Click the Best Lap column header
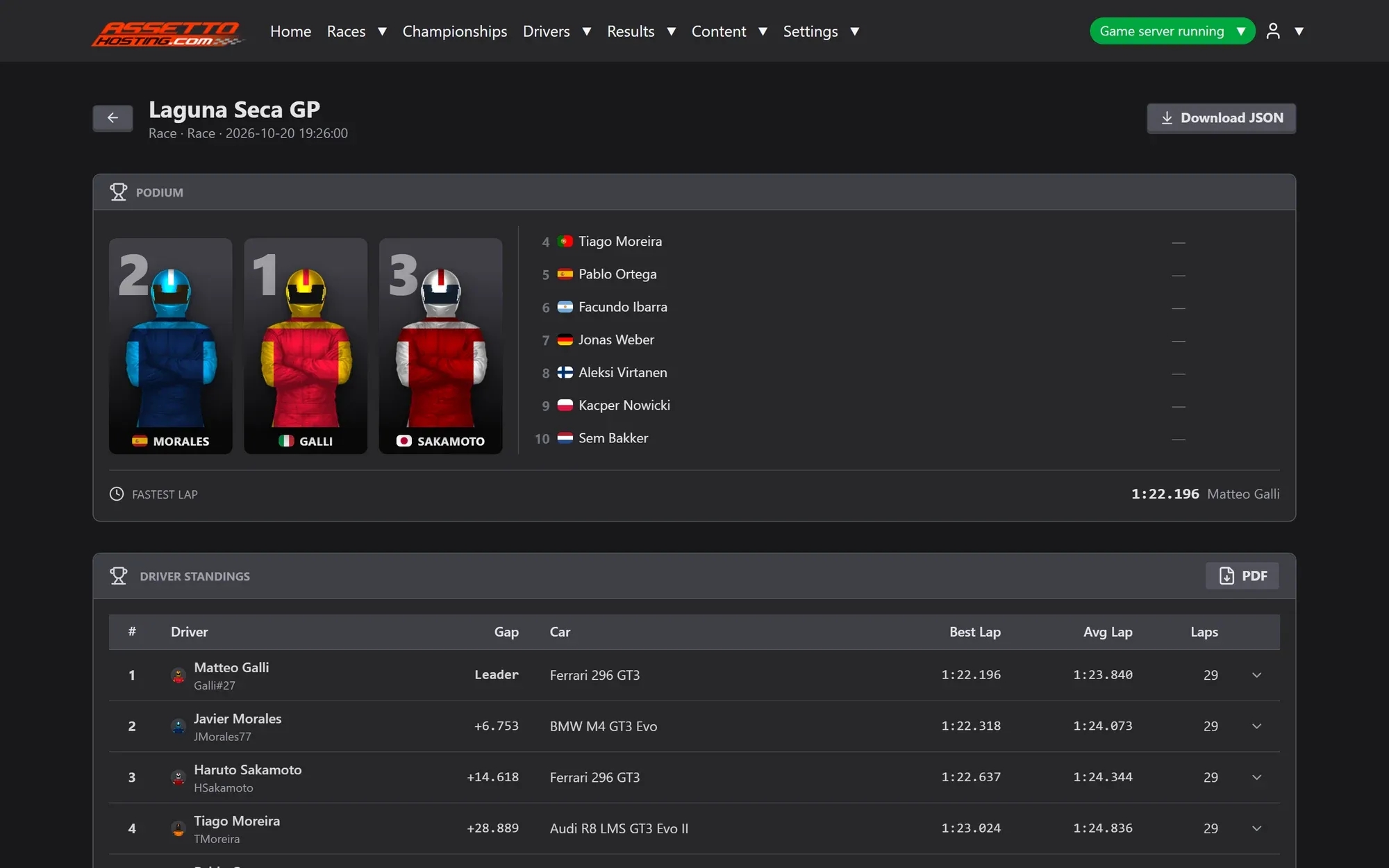 click(x=975, y=632)
